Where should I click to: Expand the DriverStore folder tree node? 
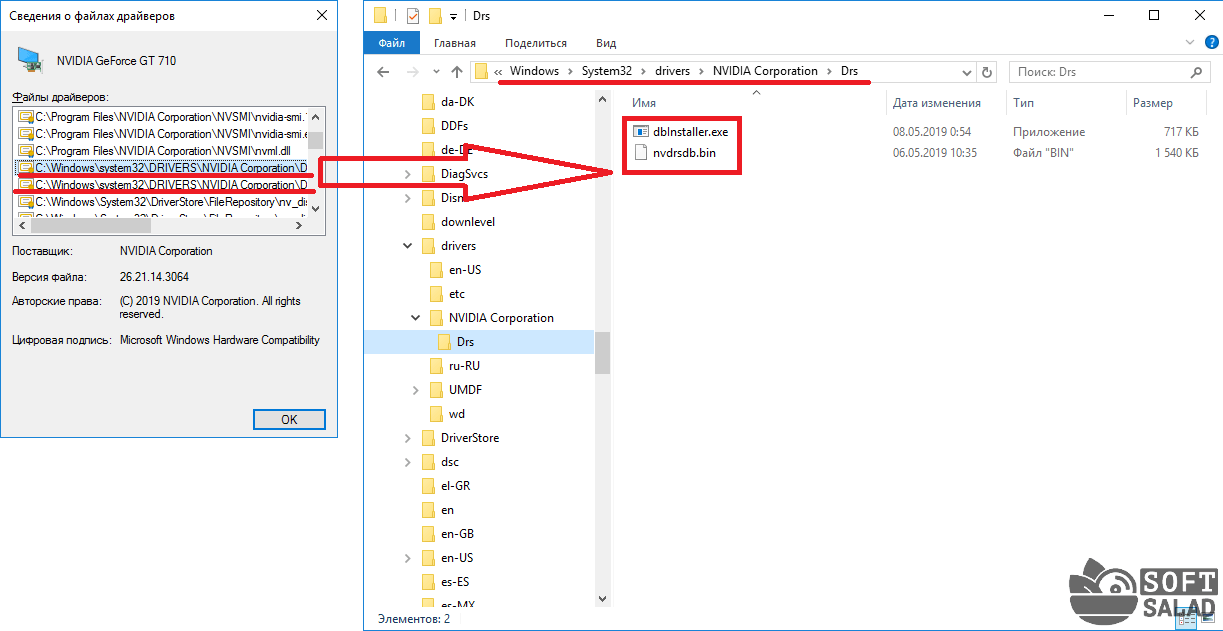pyautogui.click(x=408, y=438)
